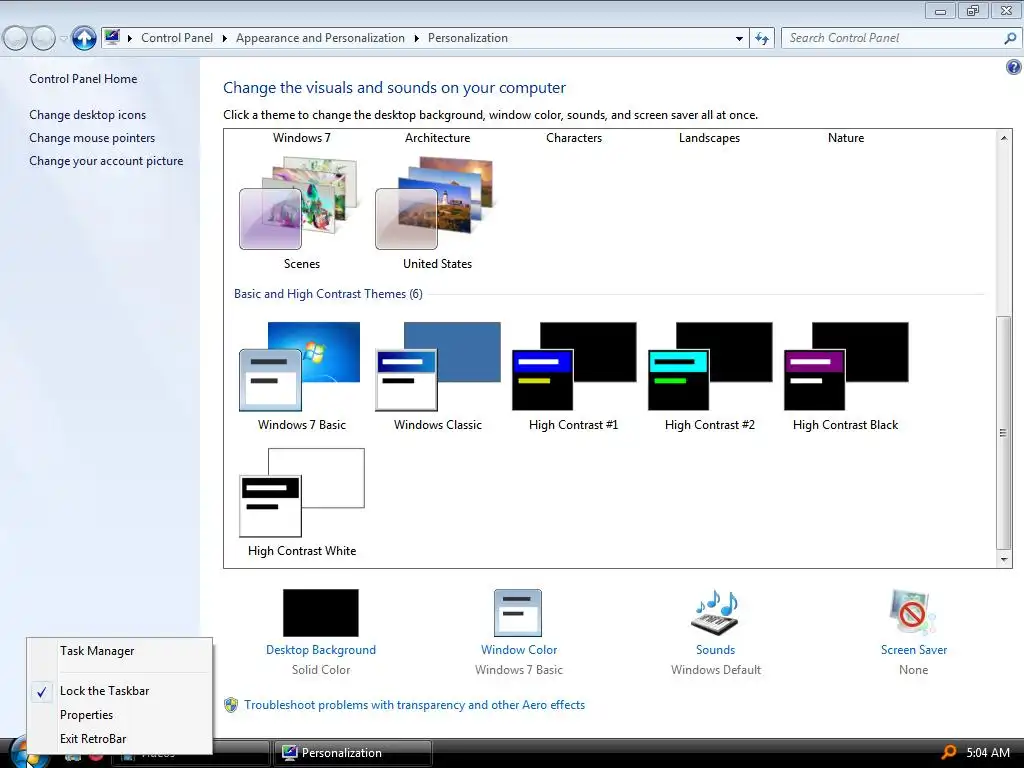This screenshot has height=768, width=1024.
Task: Expand the arrow before Control Panel breadcrumb
Action: 129,38
